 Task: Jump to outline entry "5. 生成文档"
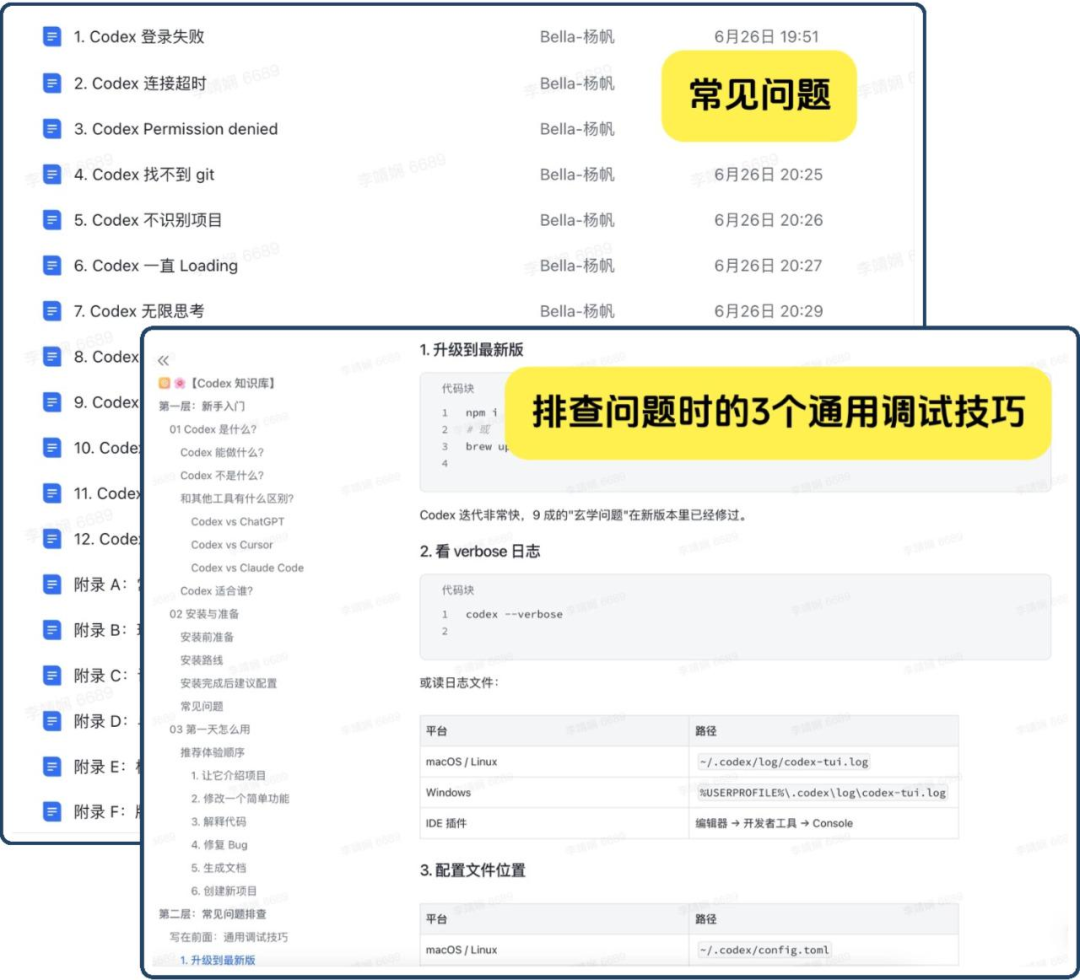click(218, 867)
